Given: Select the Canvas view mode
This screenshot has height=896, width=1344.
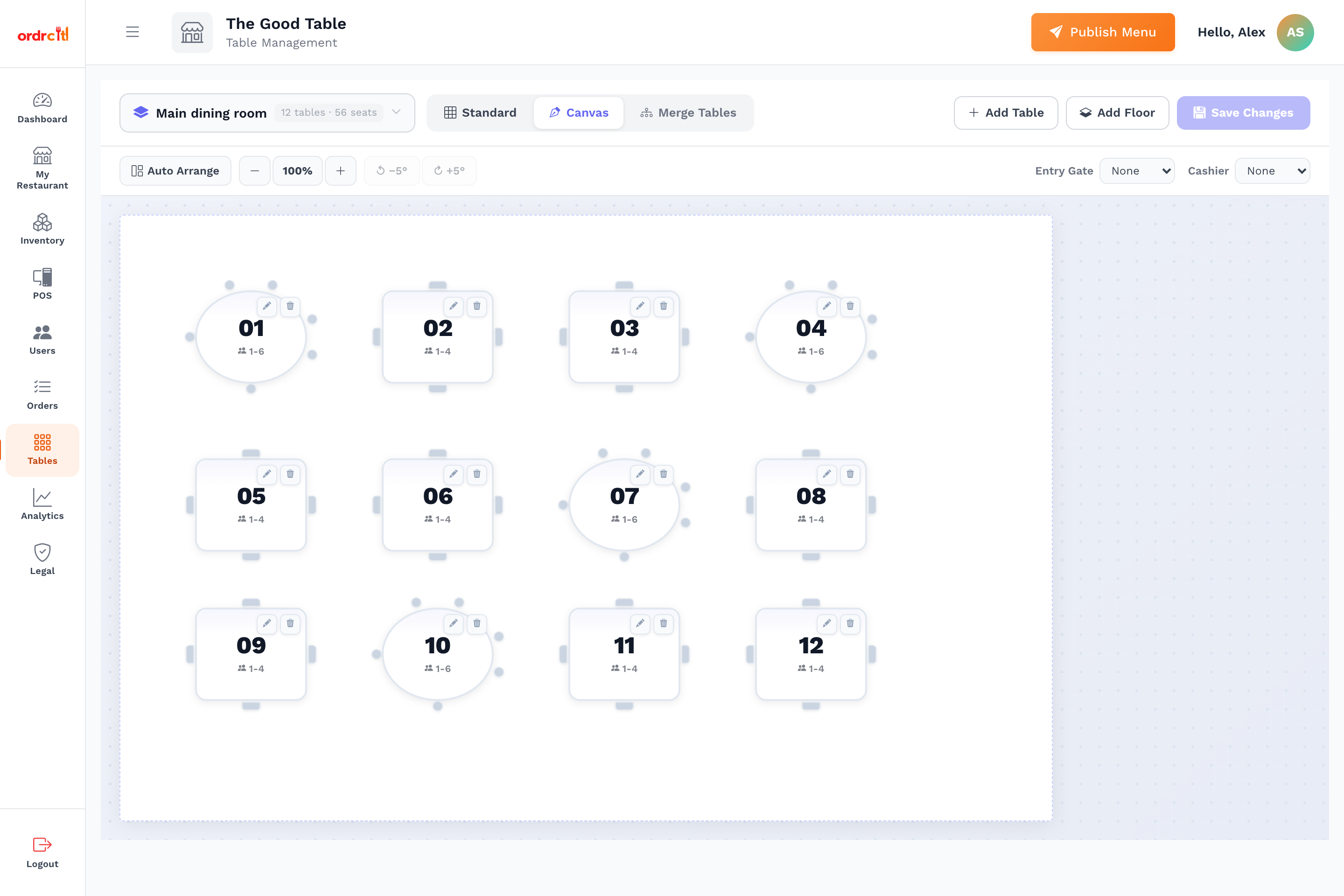Looking at the screenshot, I should [579, 112].
